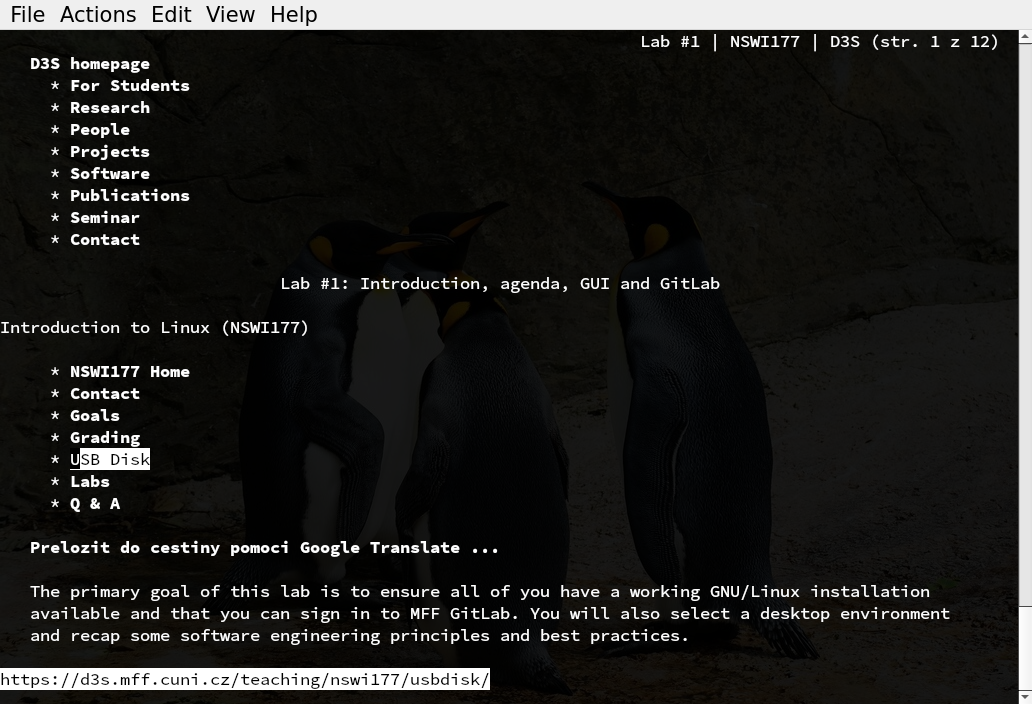Follow the D3S homepage link

[x=90, y=64]
